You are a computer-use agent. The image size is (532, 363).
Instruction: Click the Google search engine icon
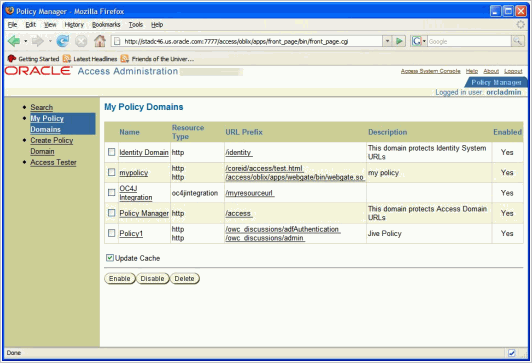416,41
